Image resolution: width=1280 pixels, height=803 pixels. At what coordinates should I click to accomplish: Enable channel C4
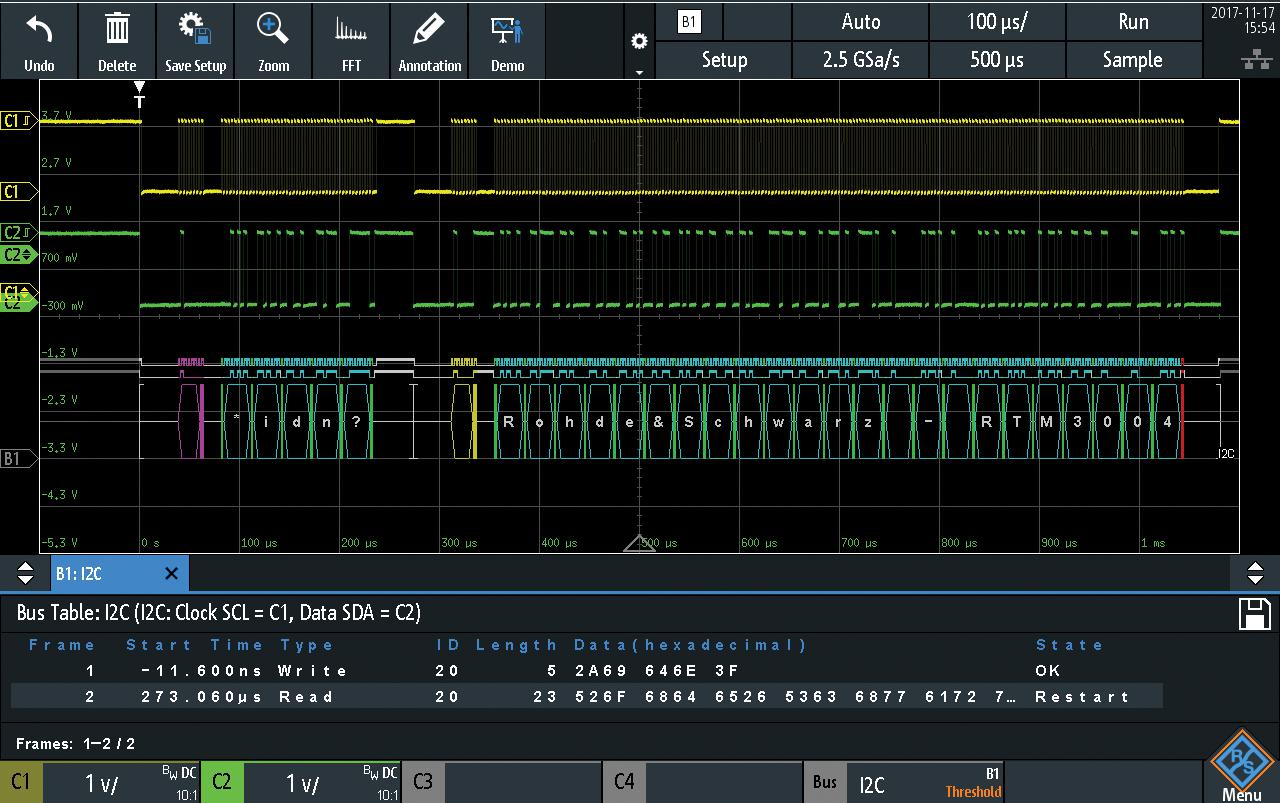tap(702, 782)
